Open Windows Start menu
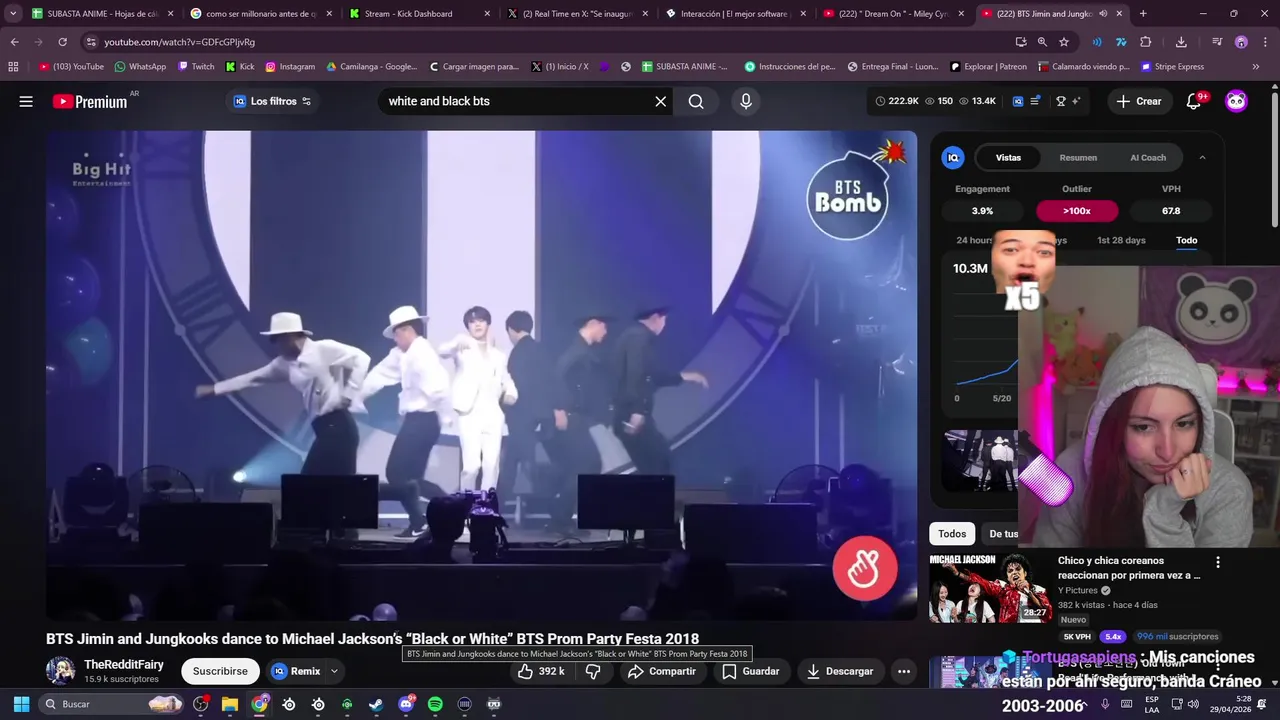 click(x=21, y=704)
